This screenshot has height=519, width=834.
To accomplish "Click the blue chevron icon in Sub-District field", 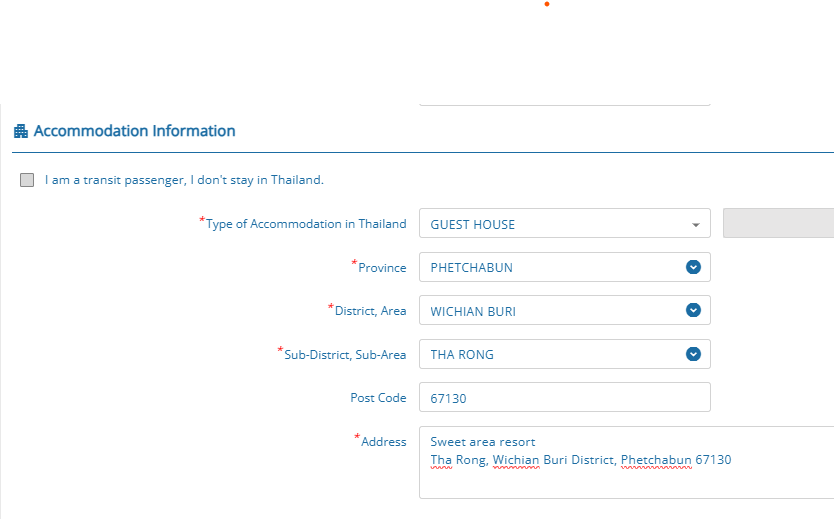I will 693,354.
